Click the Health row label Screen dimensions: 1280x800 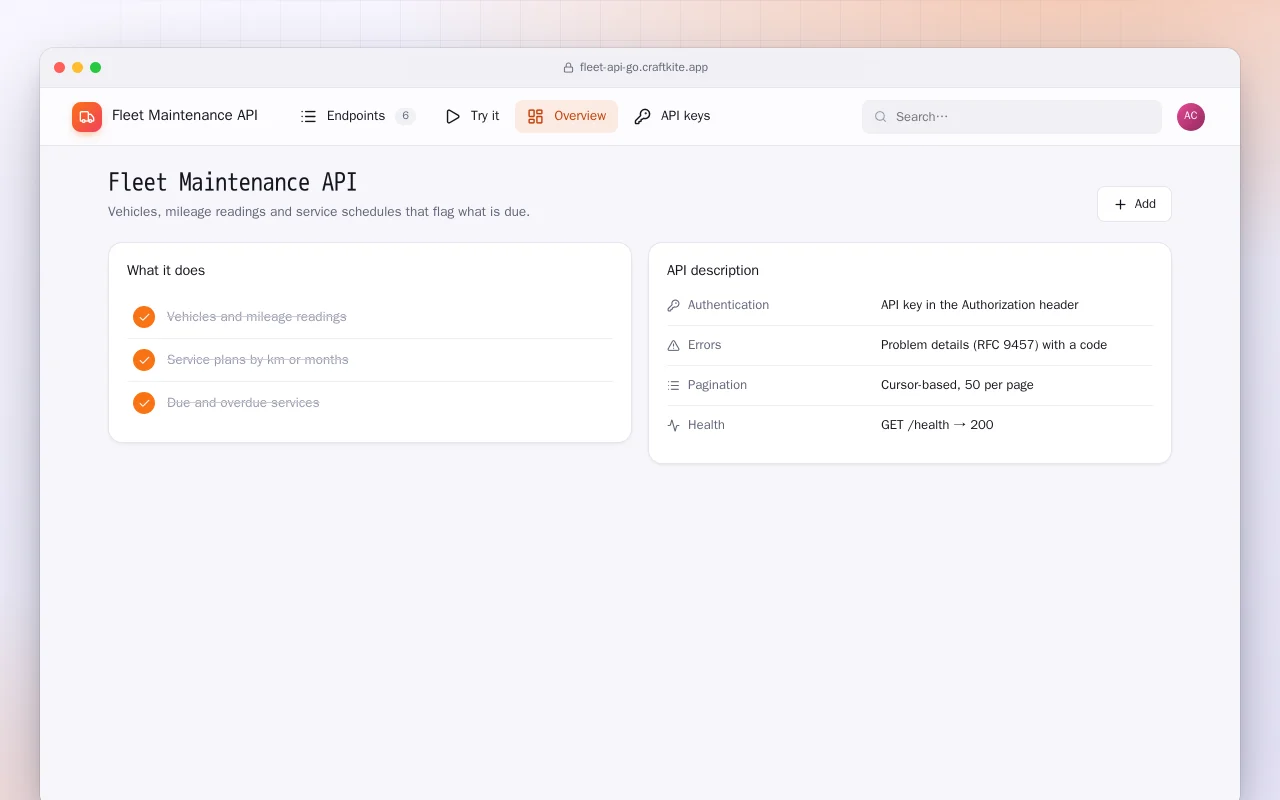point(706,425)
